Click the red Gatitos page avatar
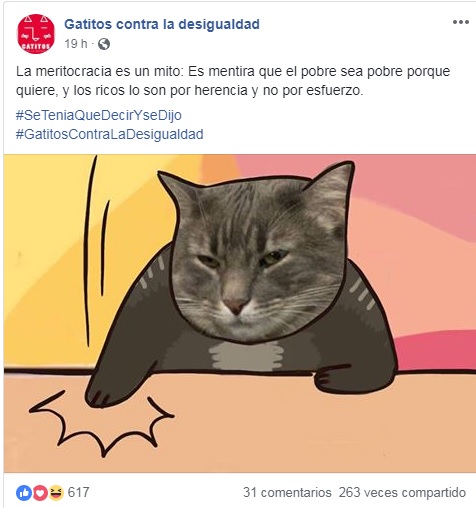The height and width of the screenshot is (508, 476). coord(36,34)
